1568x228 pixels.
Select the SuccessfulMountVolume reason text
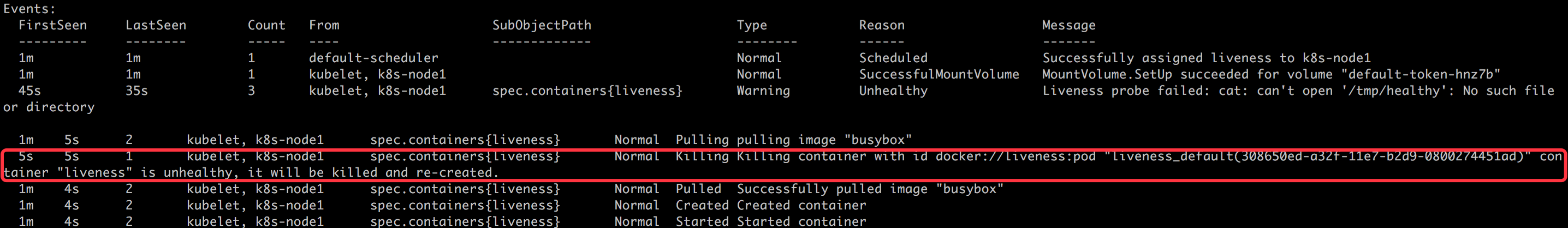939,74
